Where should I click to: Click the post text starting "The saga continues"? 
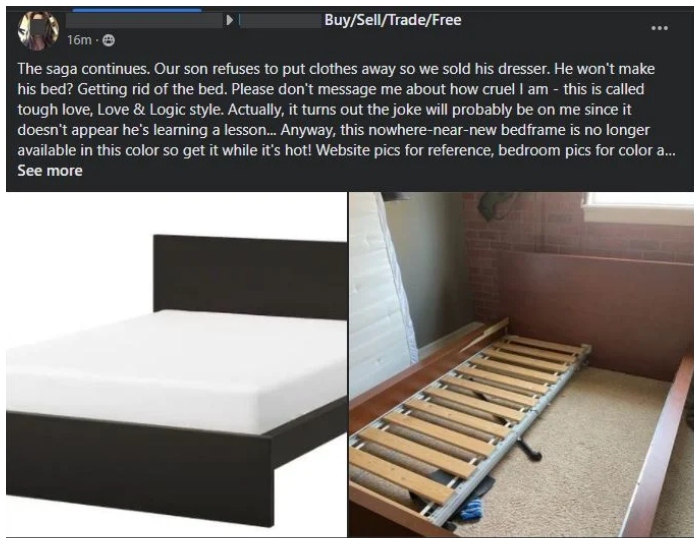[x=346, y=109]
